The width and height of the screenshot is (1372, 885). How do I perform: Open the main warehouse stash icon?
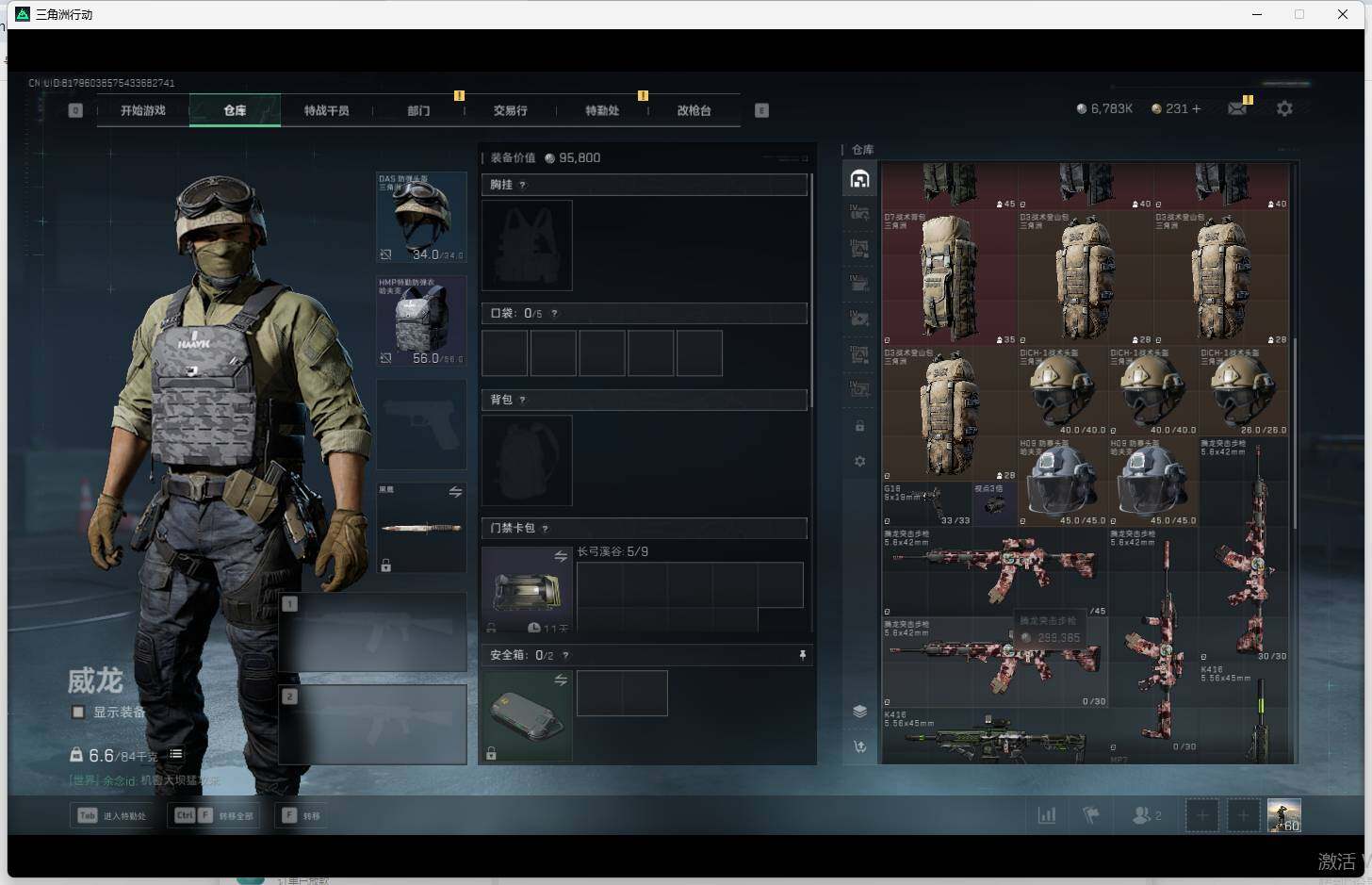[859, 179]
